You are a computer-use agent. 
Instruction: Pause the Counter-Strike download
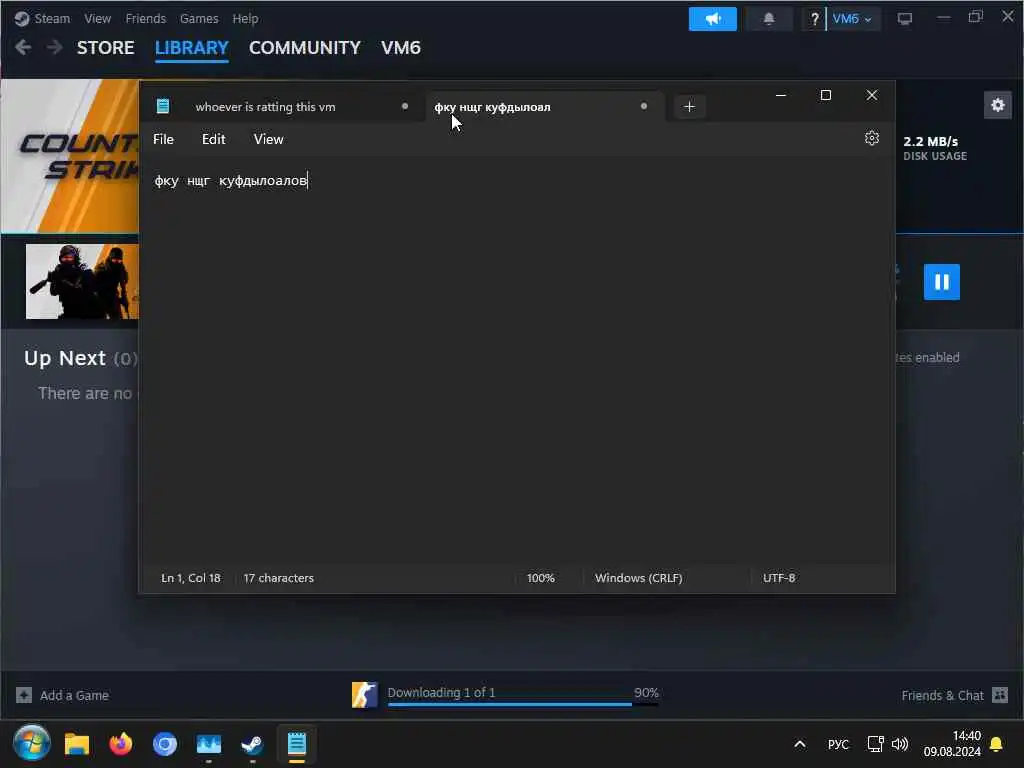coord(941,281)
